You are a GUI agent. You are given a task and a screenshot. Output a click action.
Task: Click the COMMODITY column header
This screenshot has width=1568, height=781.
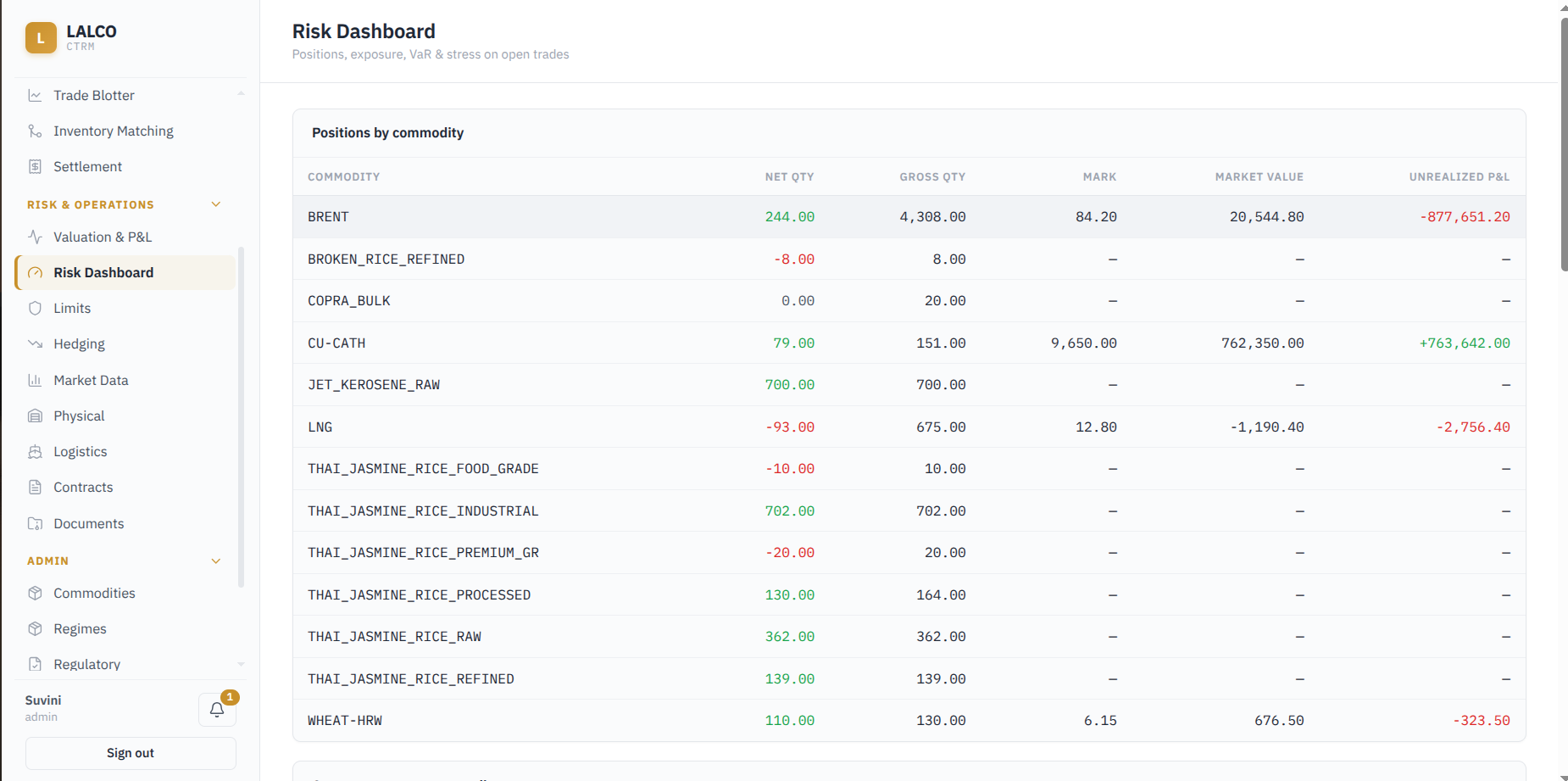[x=343, y=177]
